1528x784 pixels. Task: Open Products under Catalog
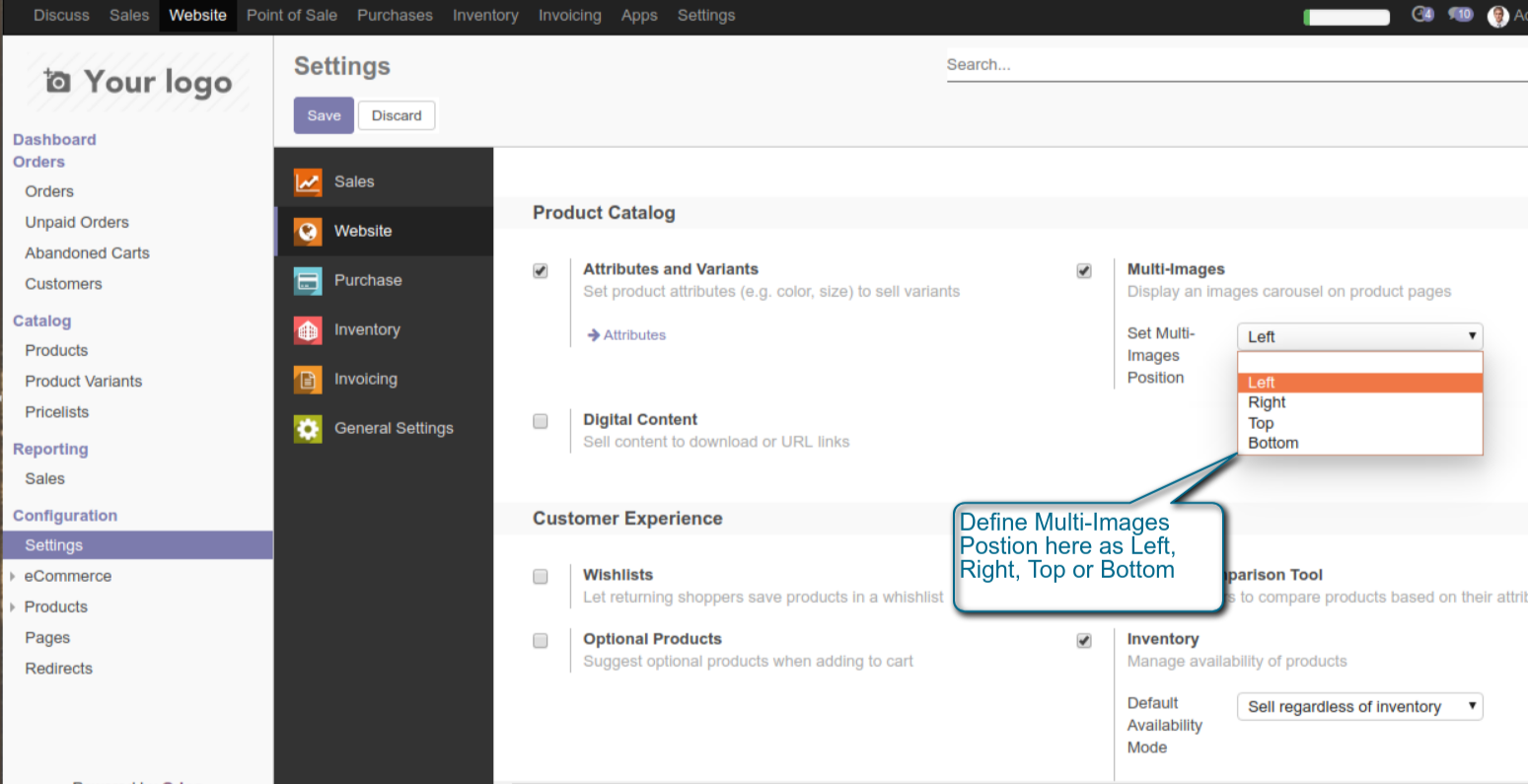point(56,350)
